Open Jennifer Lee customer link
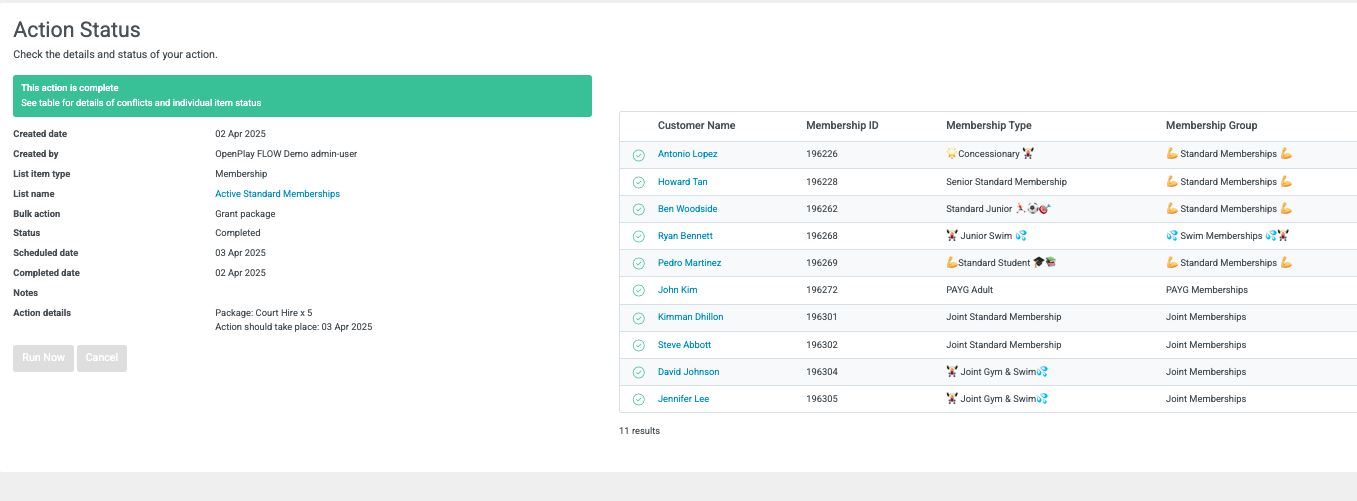Screen dimensions: 1357x501 tap(683, 399)
